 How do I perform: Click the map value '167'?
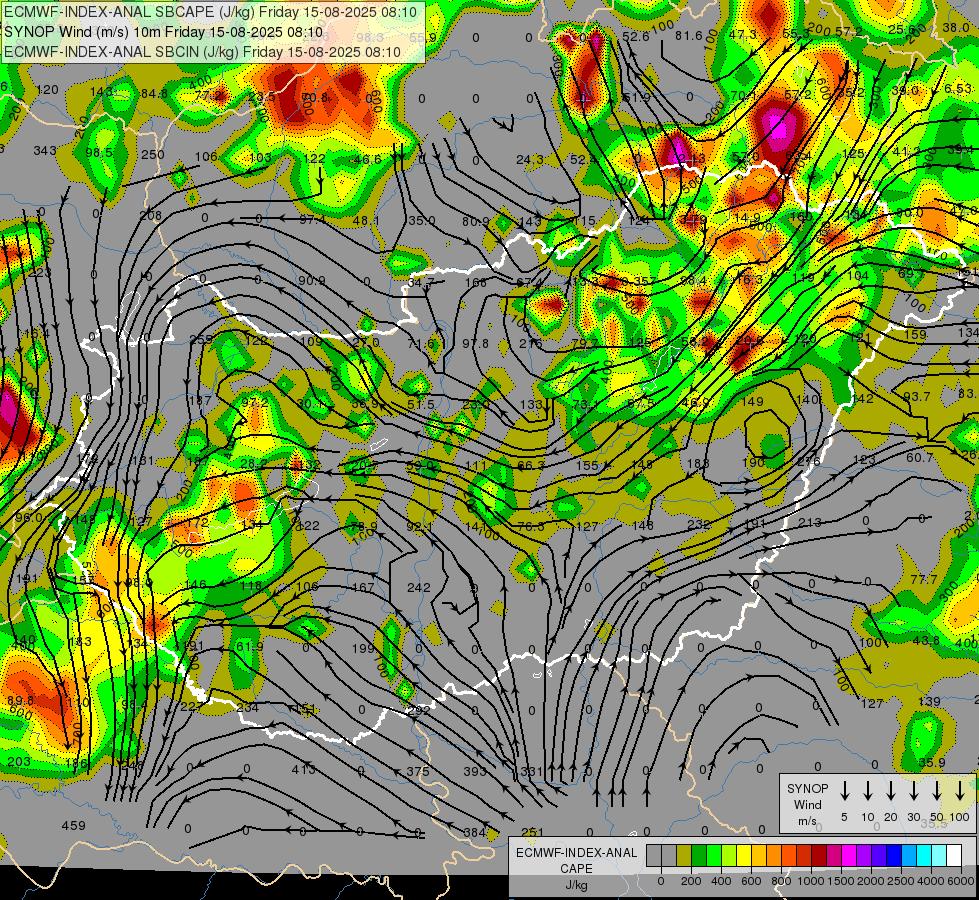[363, 587]
